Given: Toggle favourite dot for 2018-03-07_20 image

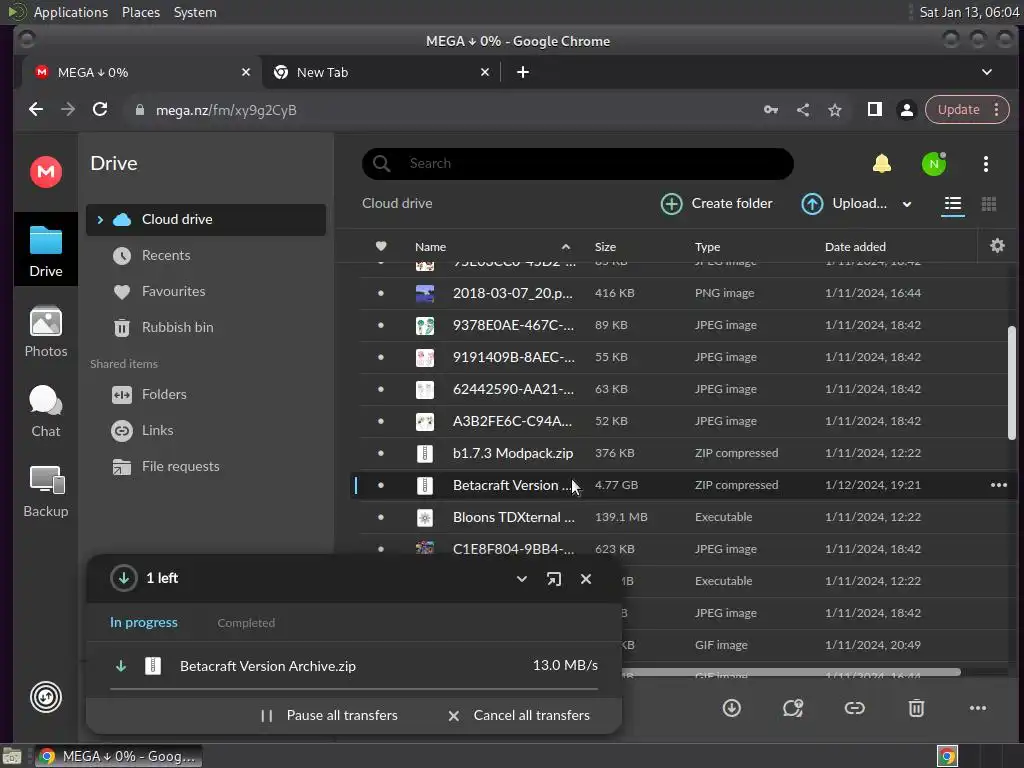Looking at the screenshot, I should [381, 293].
